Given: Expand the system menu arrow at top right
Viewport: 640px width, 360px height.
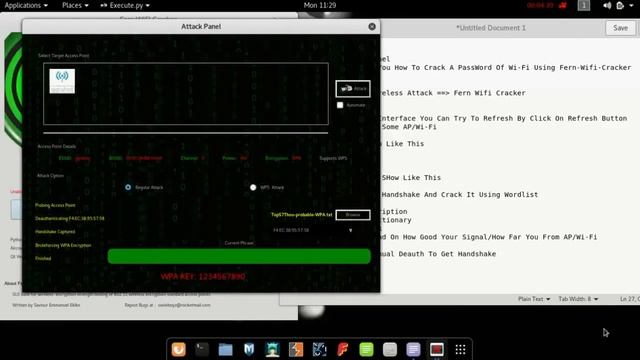Looking at the screenshot, I should tap(631, 5).
